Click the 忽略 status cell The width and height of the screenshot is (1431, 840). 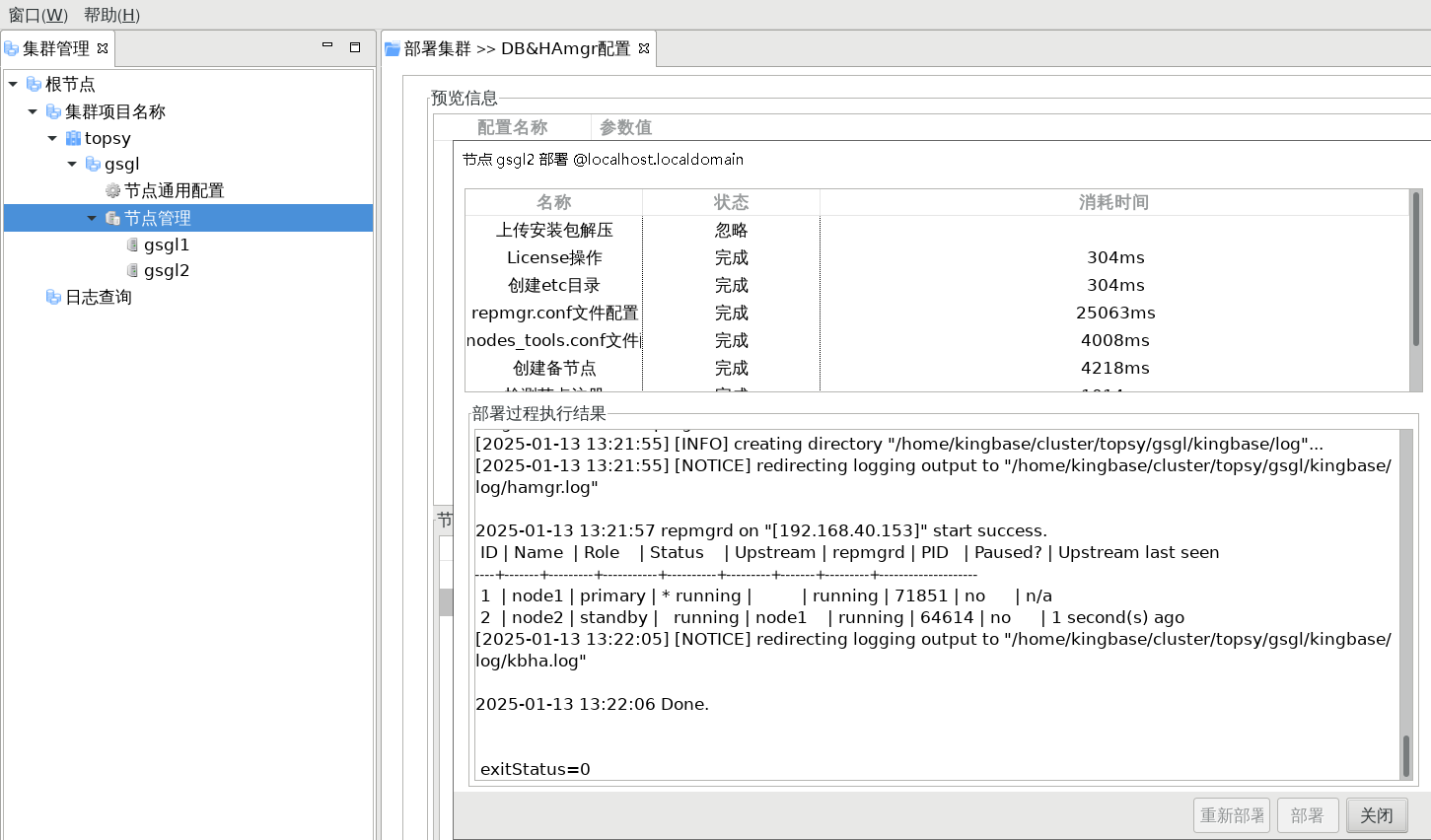click(x=731, y=230)
